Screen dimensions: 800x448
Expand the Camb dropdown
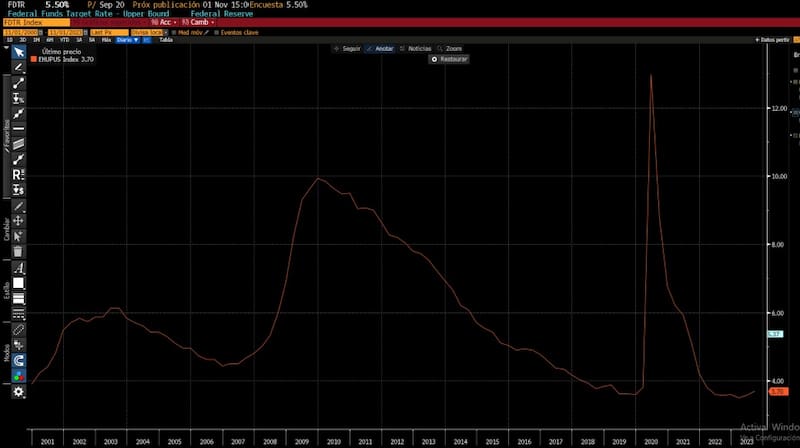pos(197,22)
